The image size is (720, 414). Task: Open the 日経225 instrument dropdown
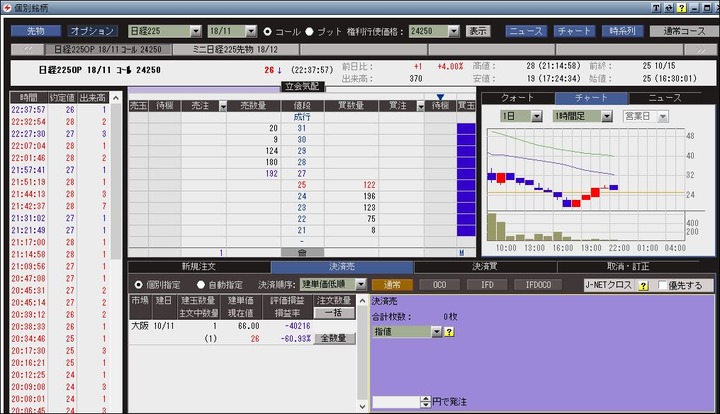click(x=196, y=31)
